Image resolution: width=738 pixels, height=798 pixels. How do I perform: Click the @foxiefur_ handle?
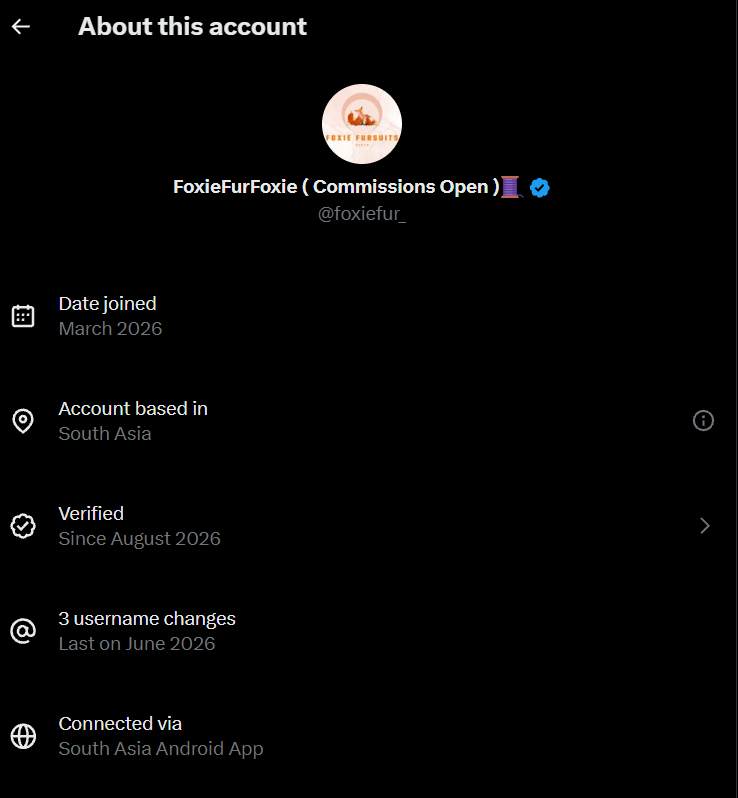click(362, 214)
